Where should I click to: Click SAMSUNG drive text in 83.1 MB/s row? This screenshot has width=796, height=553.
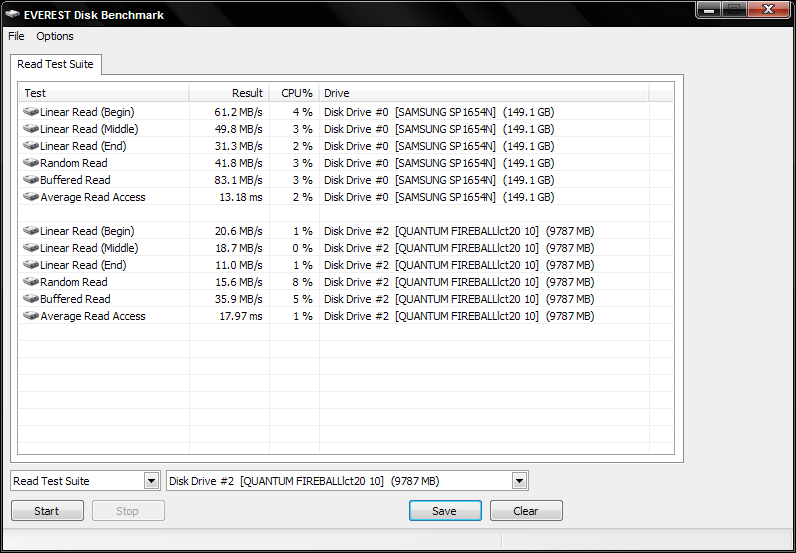439,180
